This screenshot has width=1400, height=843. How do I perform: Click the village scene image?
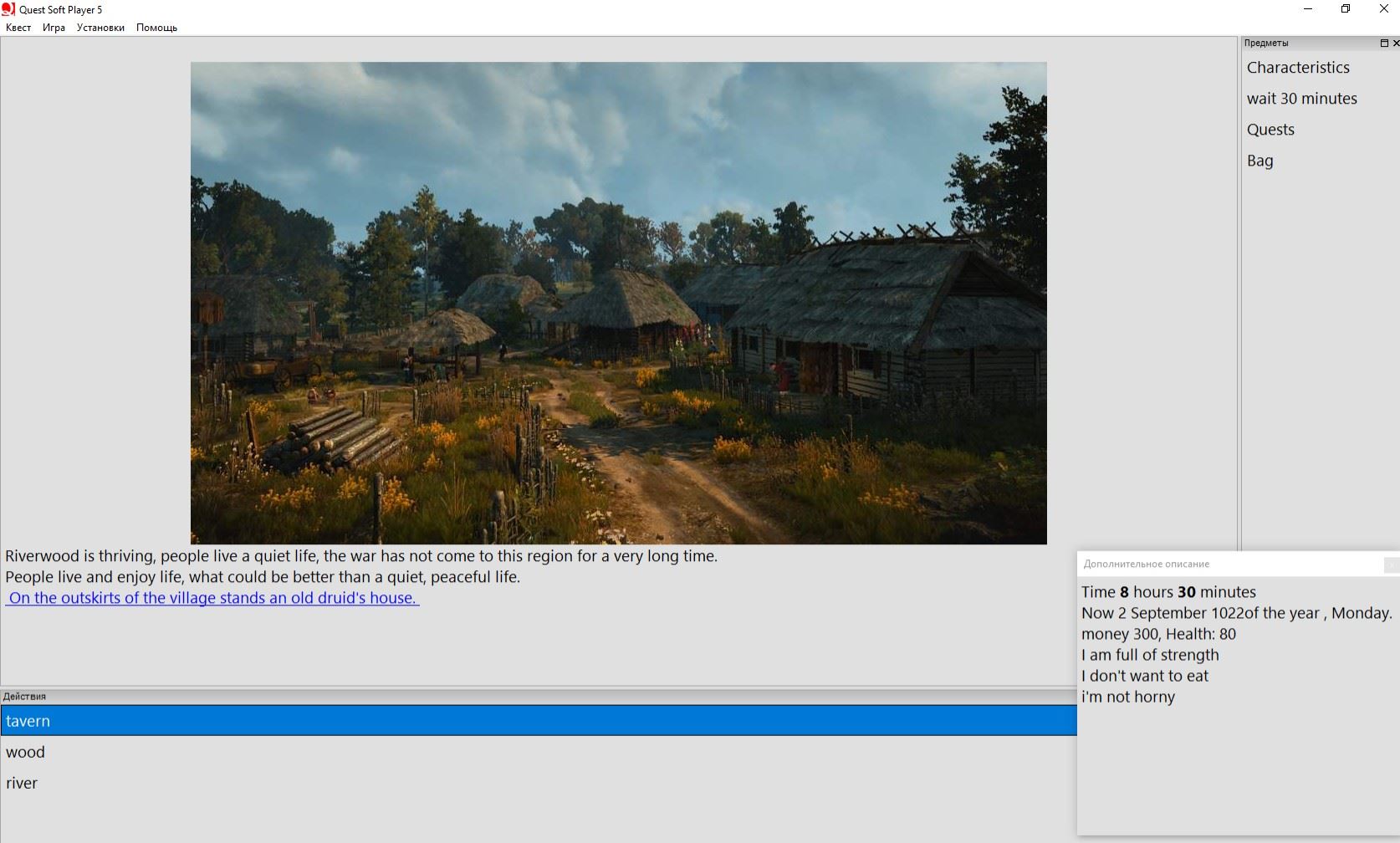click(x=619, y=301)
